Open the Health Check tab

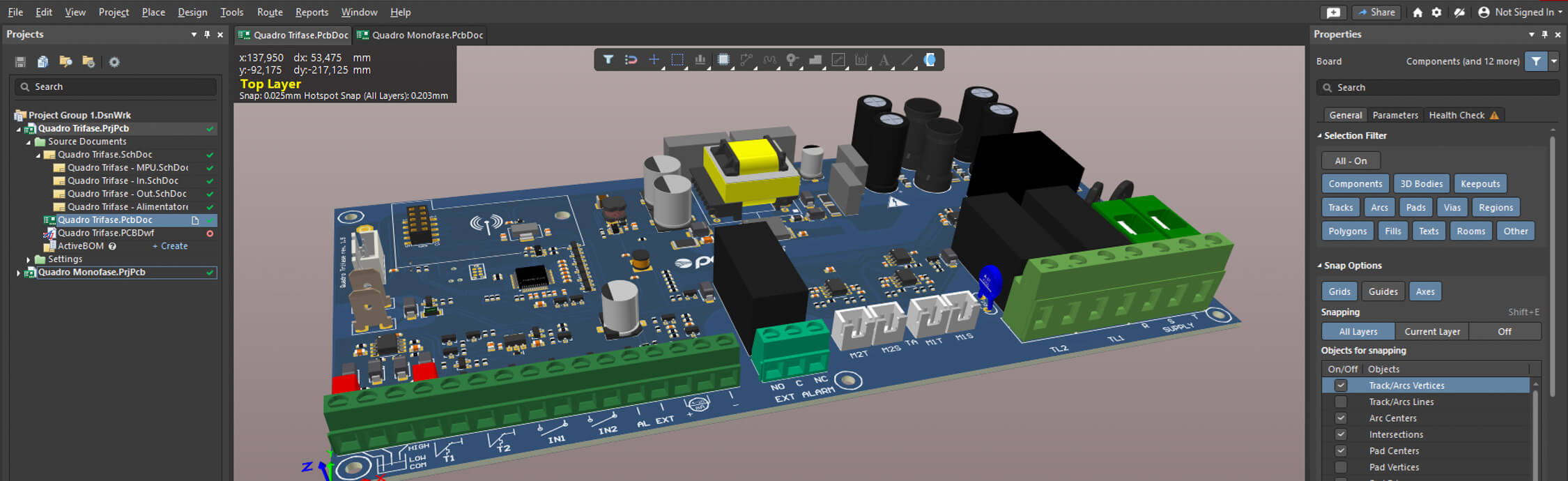(x=1463, y=115)
